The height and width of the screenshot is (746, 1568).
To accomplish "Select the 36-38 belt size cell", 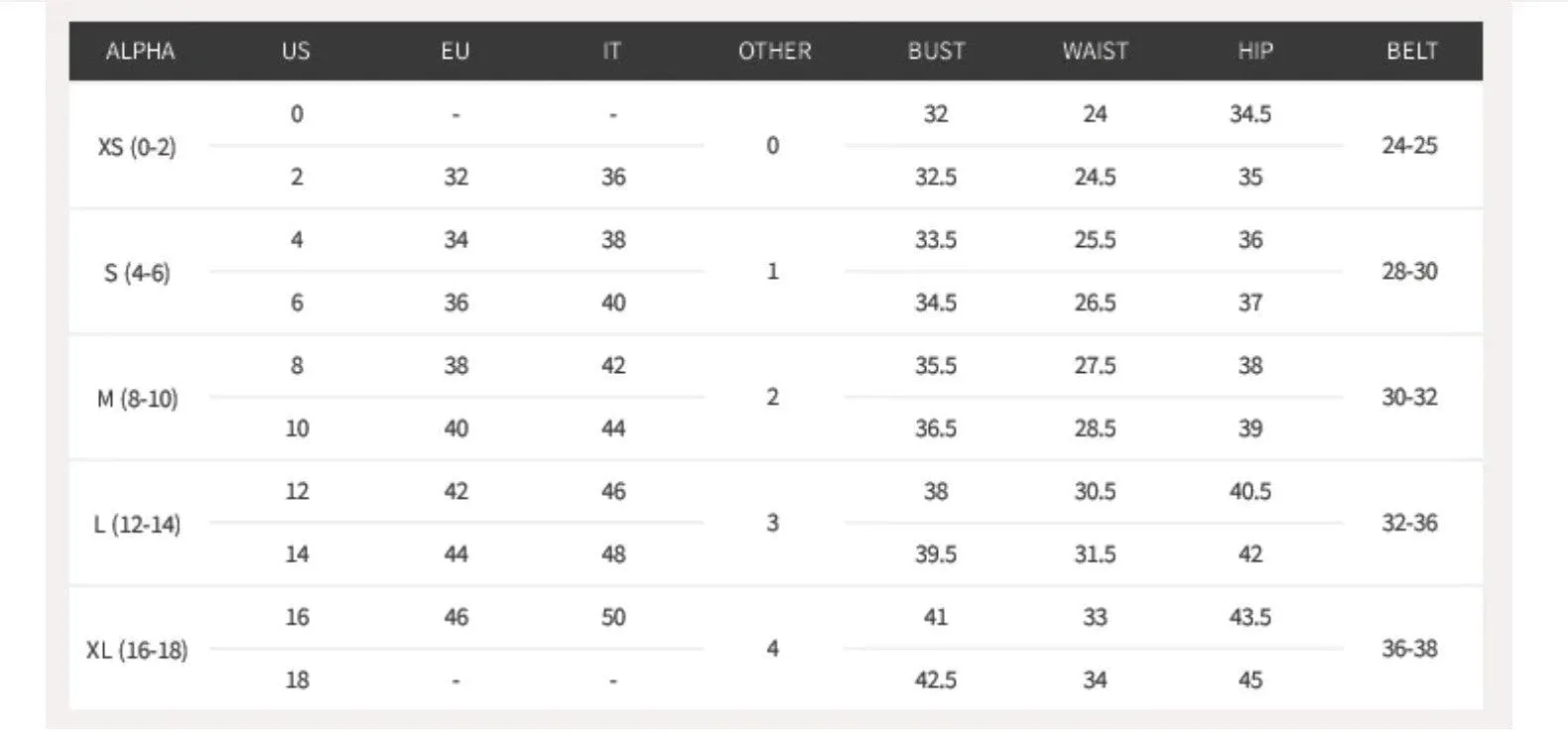I will click(1409, 650).
